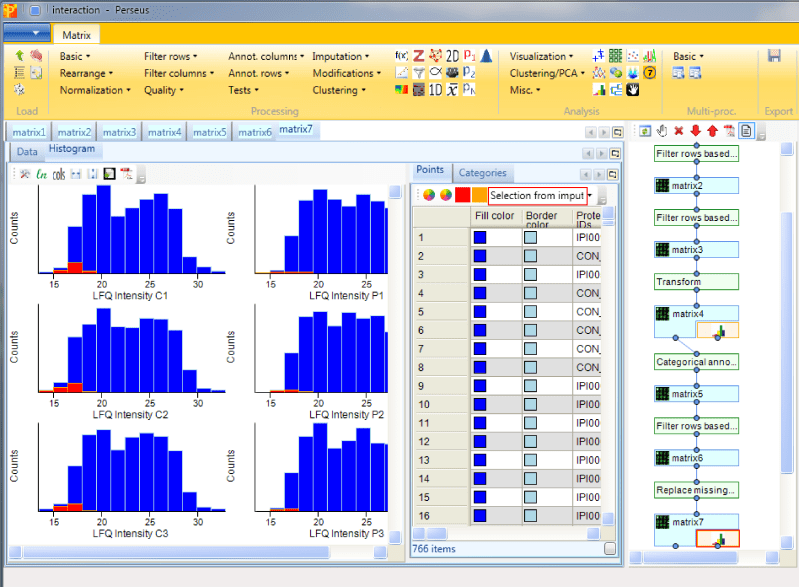Open the Clustering/PCA dropdown in the Analysis group
Image resolution: width=799 pixels, height=587 pixels.
pos(547,73)
